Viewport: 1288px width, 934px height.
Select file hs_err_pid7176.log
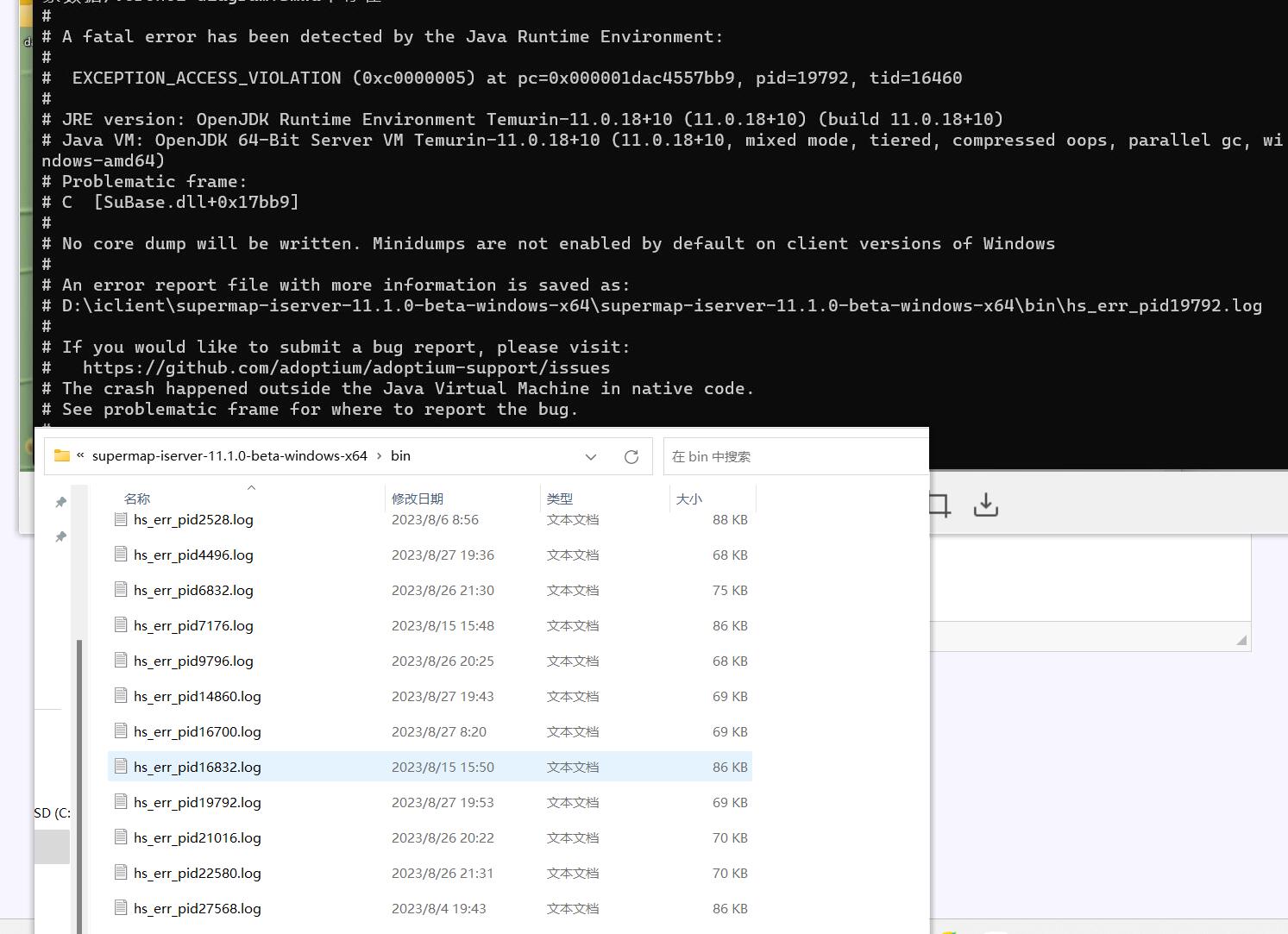click(430, 625)
